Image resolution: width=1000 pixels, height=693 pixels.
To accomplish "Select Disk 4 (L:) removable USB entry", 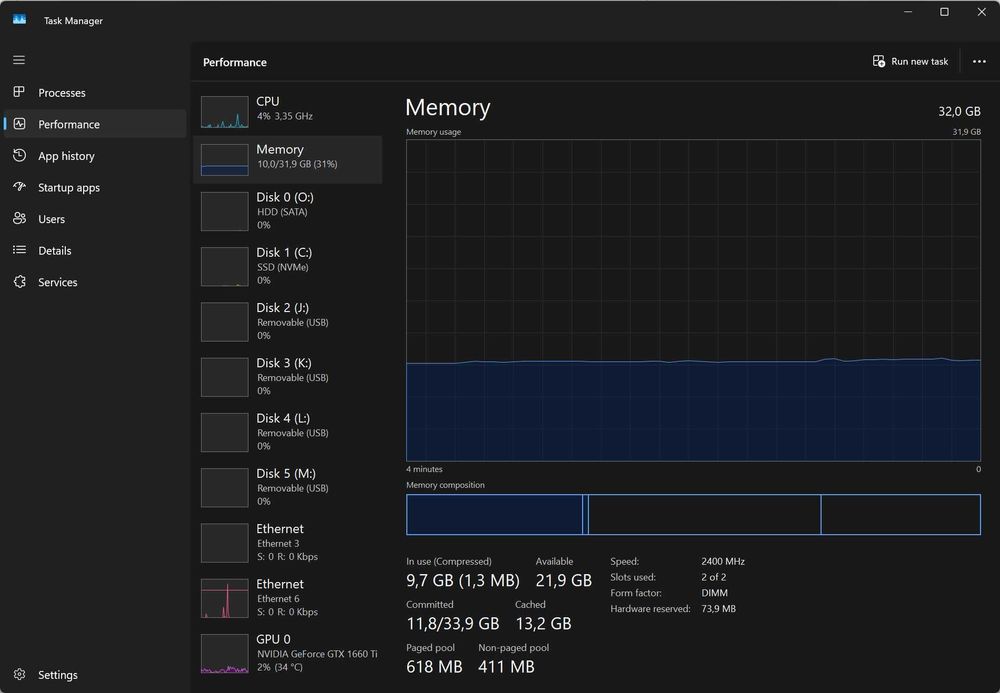I will point(288,432).
